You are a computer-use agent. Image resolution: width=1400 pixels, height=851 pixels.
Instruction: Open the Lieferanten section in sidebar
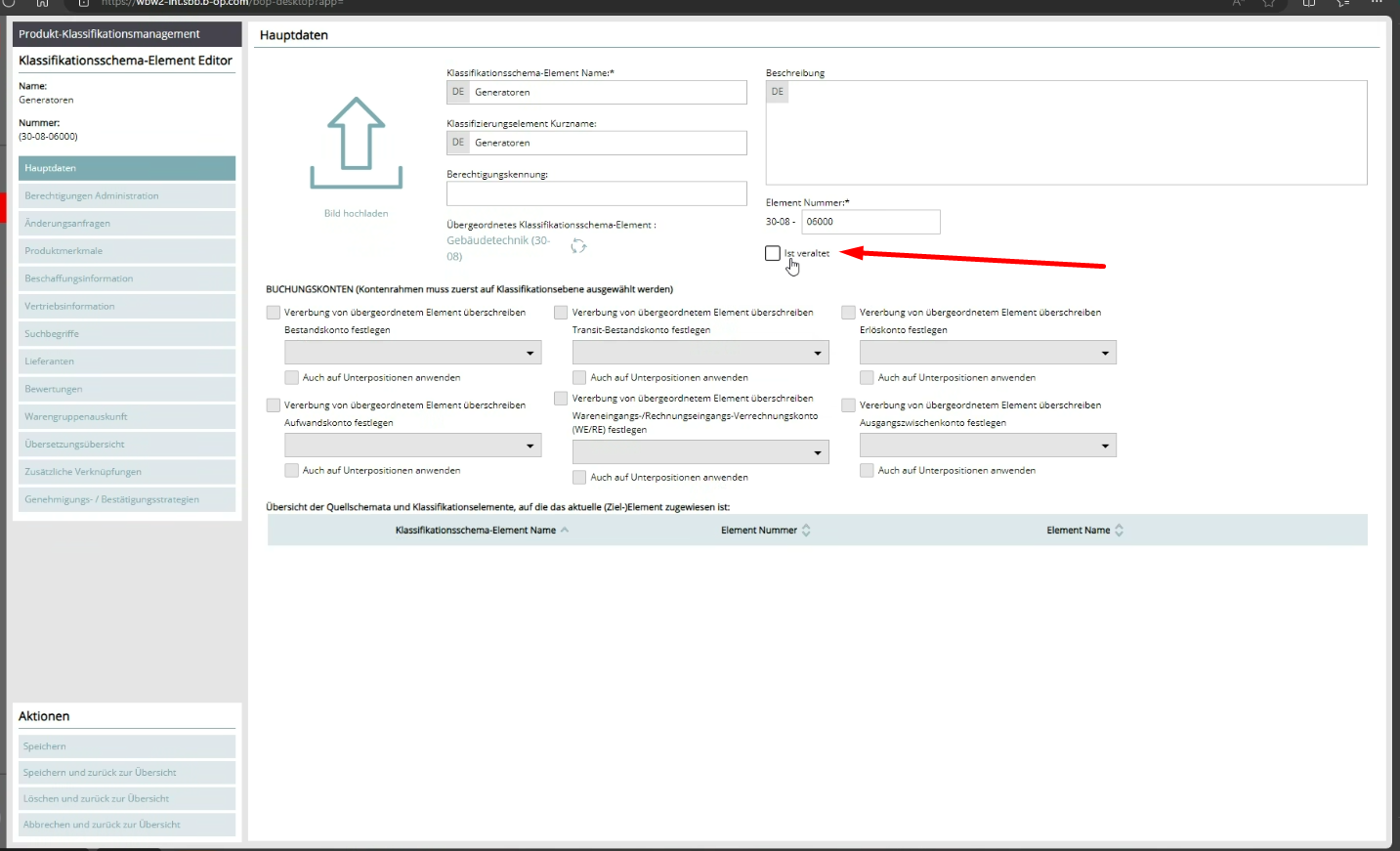tap(127, 362)
